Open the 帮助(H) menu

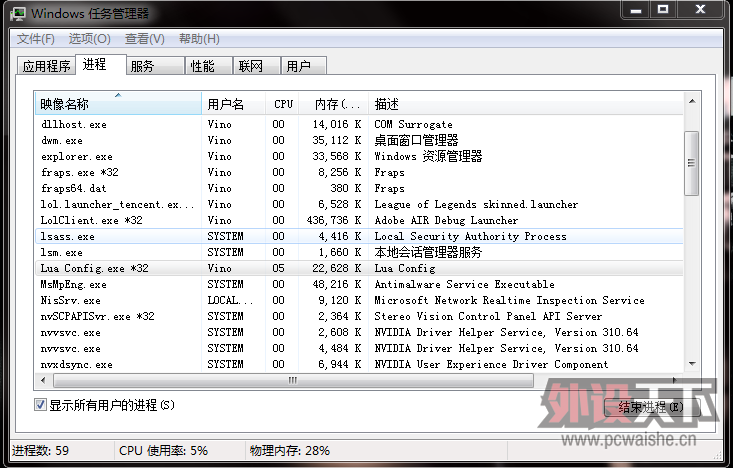click(x=199, y=39)
